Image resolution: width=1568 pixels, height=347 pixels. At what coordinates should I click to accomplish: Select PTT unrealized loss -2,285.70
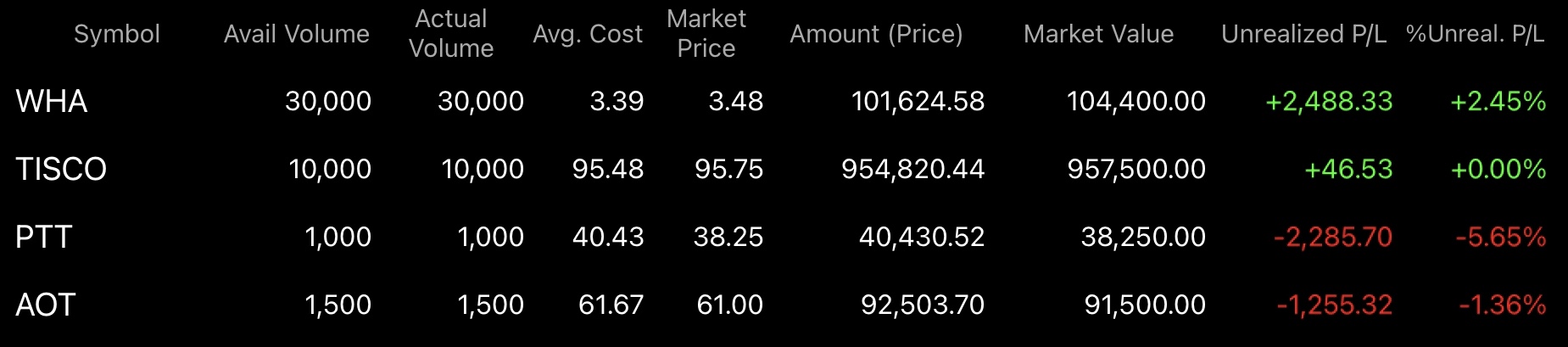(x=1333, y=237)
